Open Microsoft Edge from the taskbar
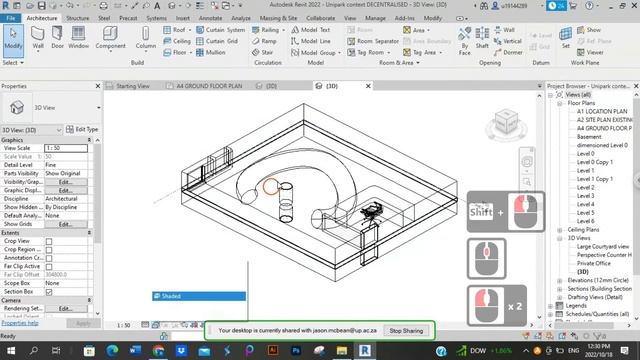This screenshot has height=360, width=640. tap(112, 351)
